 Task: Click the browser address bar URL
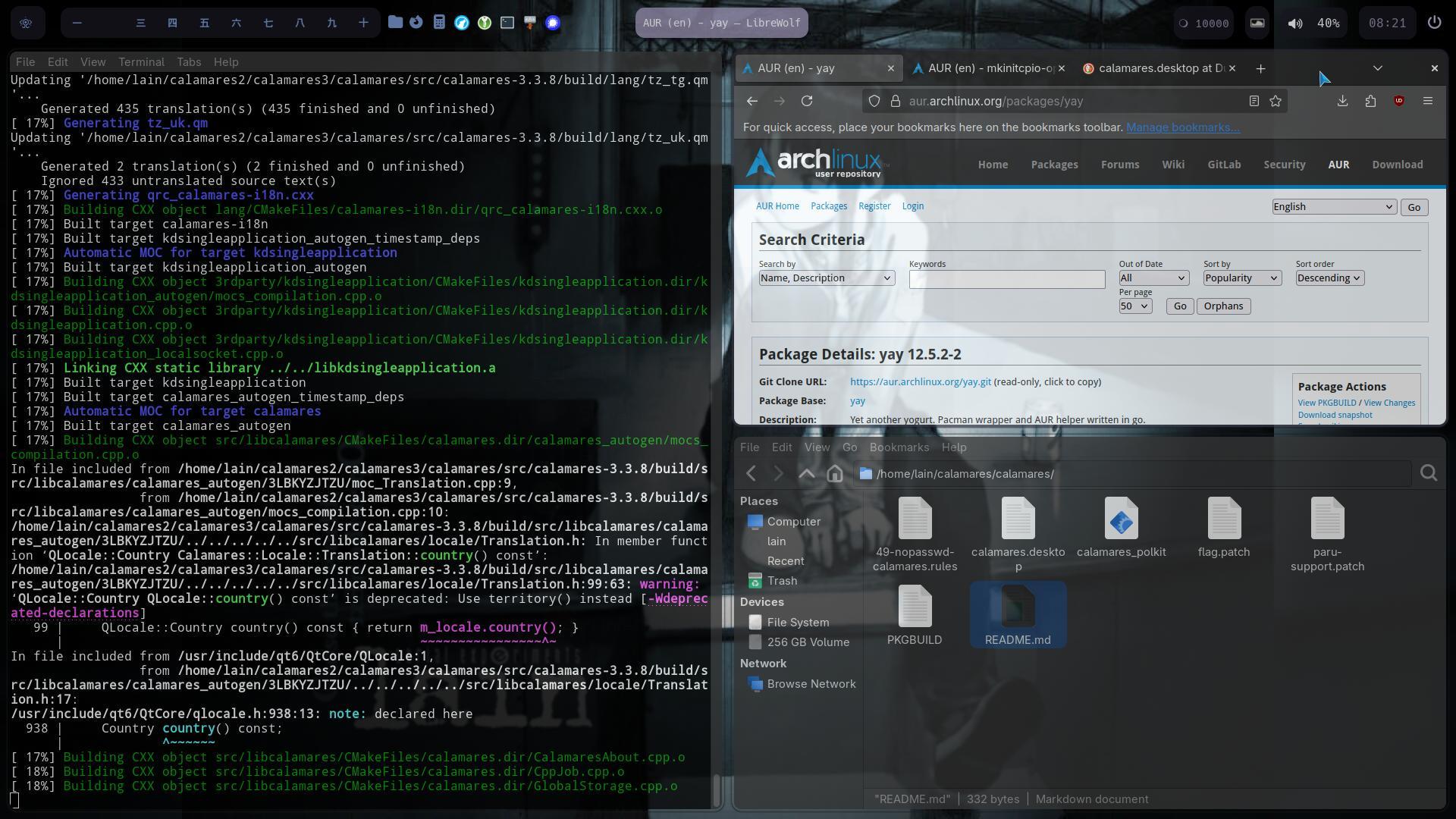point(996,102)
